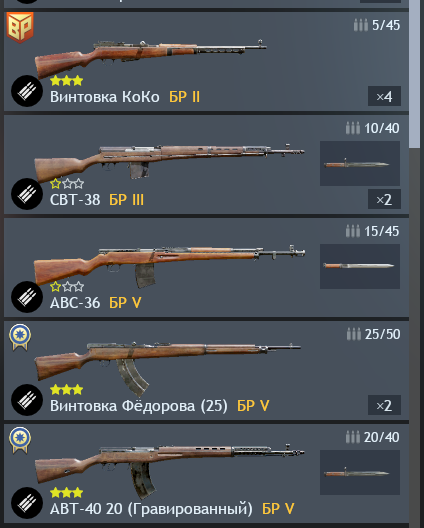Viewport: 424px width, 528px height.
Task: Click ammo icon beside Винтовка Фёдорова
Action: click(x=27, y=400)
